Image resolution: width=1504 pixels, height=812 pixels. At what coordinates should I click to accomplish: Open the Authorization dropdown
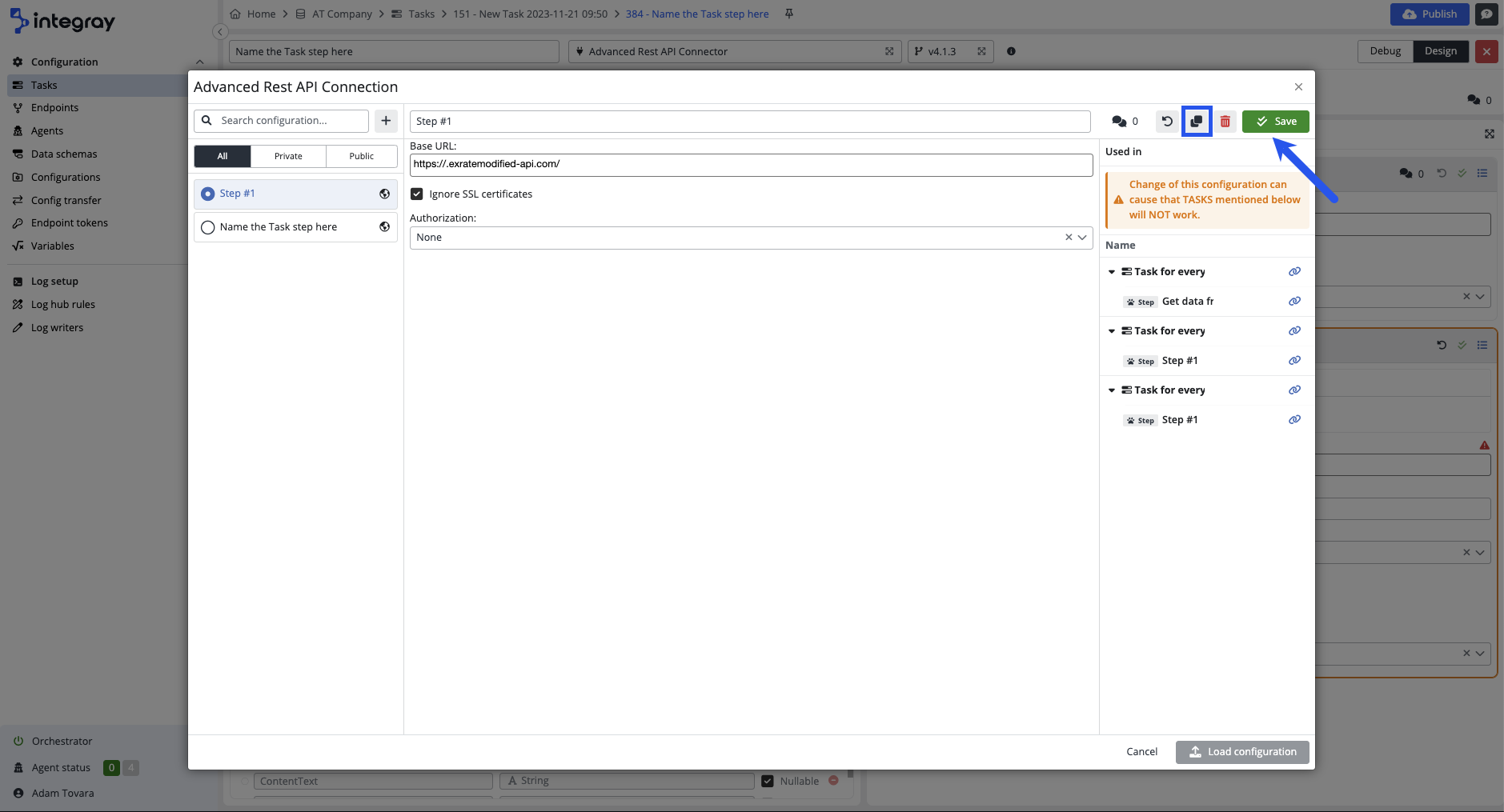point(1081,238)
